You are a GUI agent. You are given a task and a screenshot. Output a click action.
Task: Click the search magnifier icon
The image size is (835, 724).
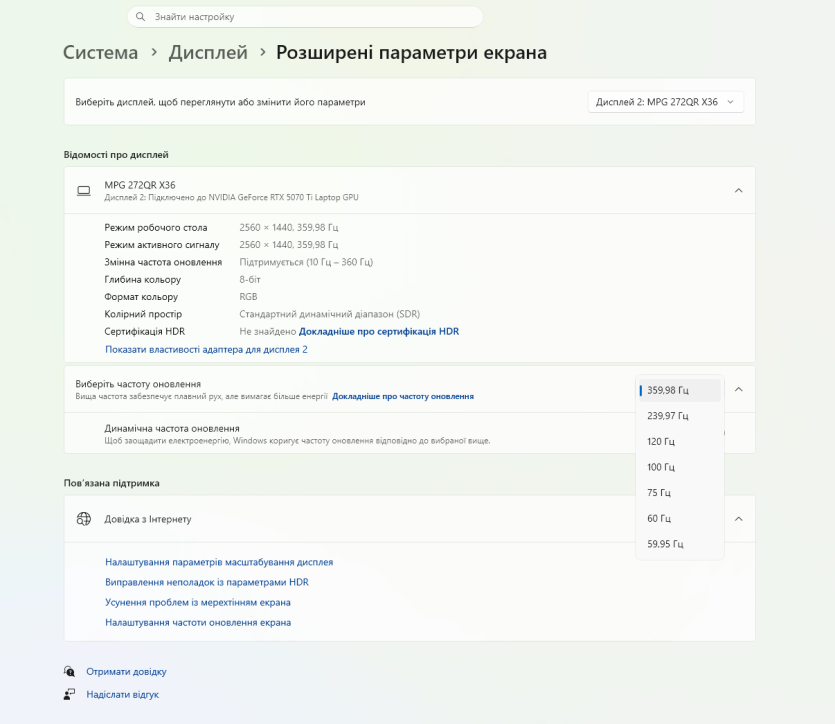pos(141,17)
